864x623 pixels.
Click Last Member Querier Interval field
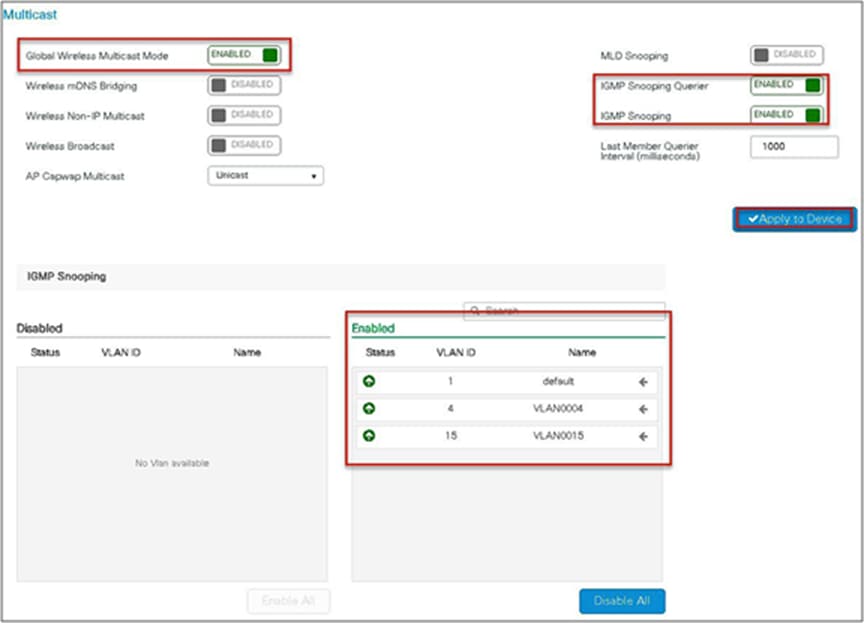pyautogui.click(x=794, y=147)
